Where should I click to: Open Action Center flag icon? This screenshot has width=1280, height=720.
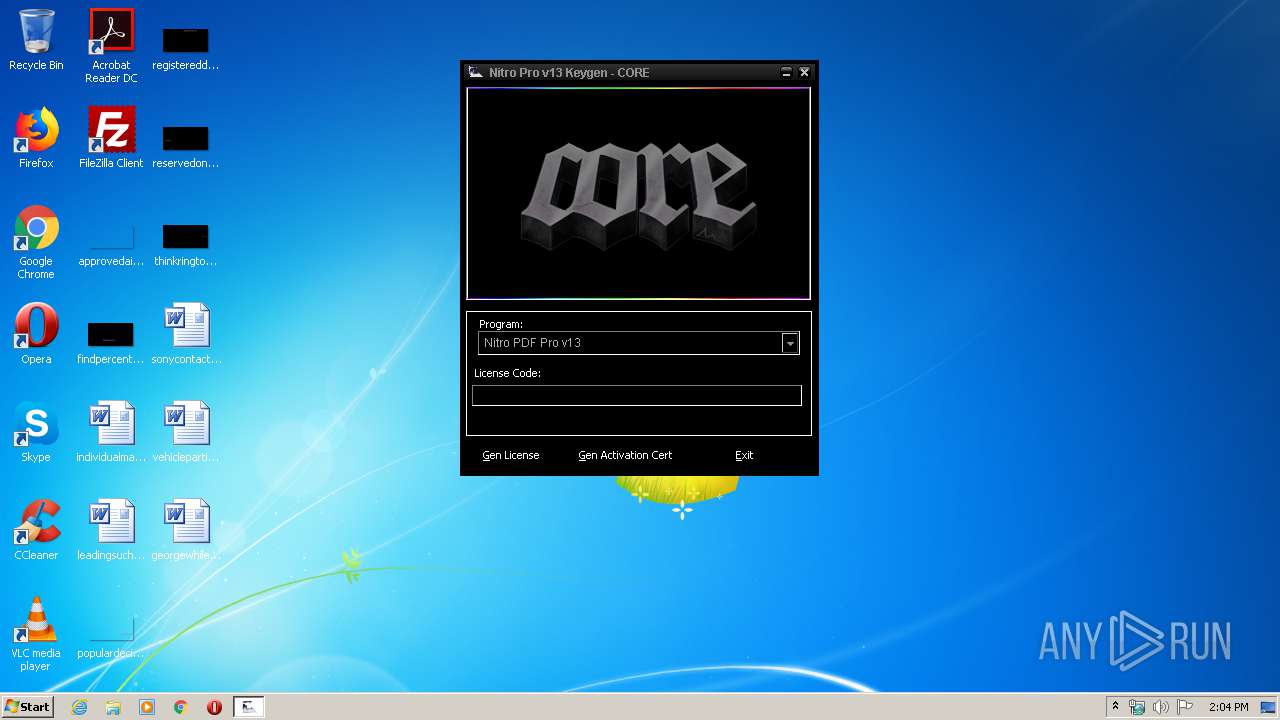click(1185, 707)
